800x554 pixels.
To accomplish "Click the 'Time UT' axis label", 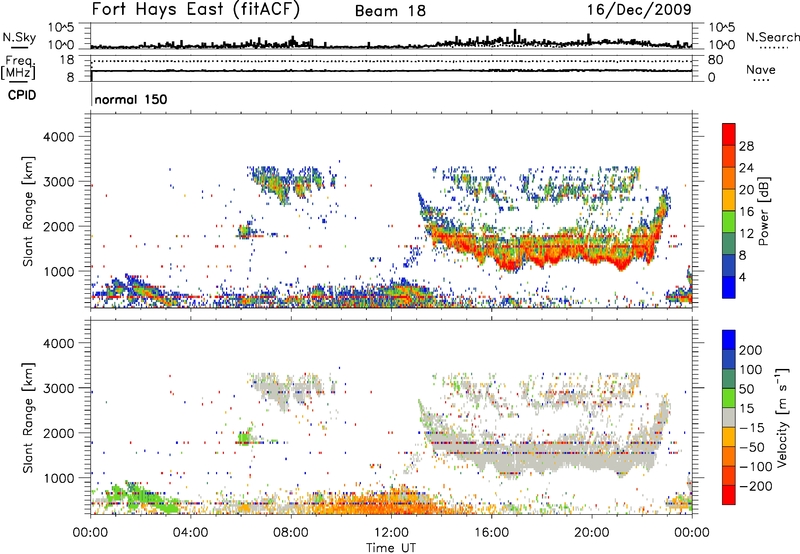I will pos(390,547).
